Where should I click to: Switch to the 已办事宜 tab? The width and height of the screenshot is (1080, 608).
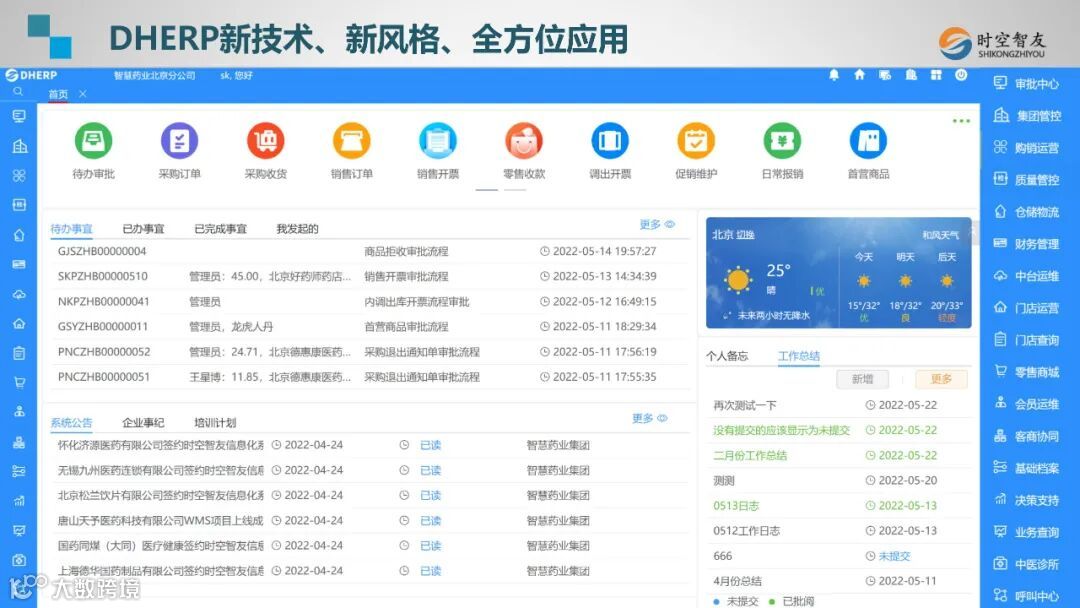143,229
